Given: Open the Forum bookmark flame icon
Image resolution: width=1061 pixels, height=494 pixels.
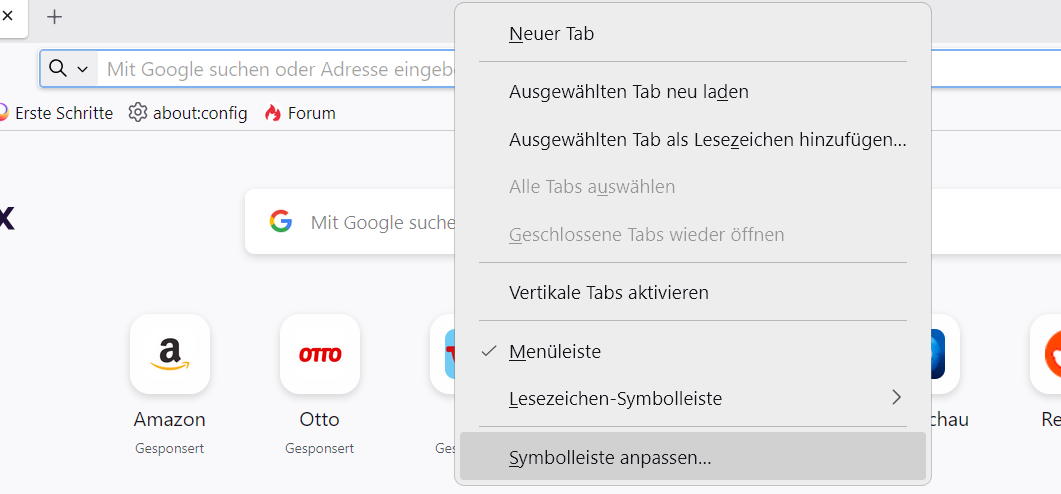Looking at the screenshot, I should pyautogui.click(x=273, y=113).
